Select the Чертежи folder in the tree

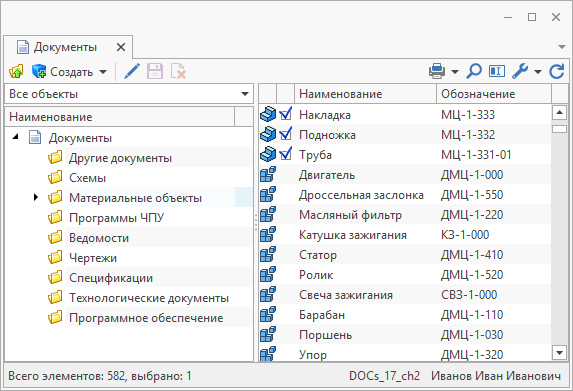click(93, 258)
